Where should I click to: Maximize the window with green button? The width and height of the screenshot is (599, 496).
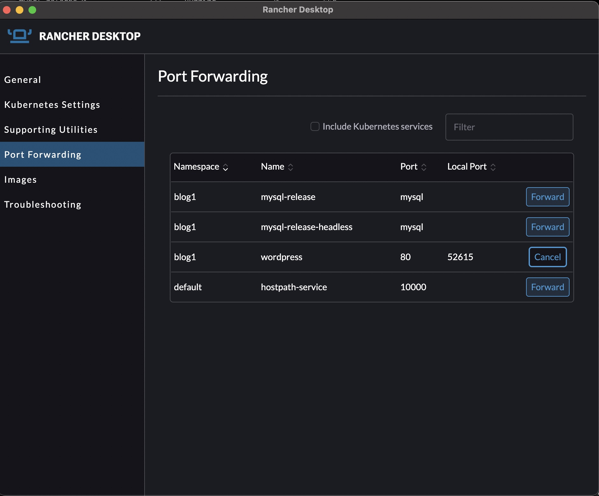click(x=32, y=10)
